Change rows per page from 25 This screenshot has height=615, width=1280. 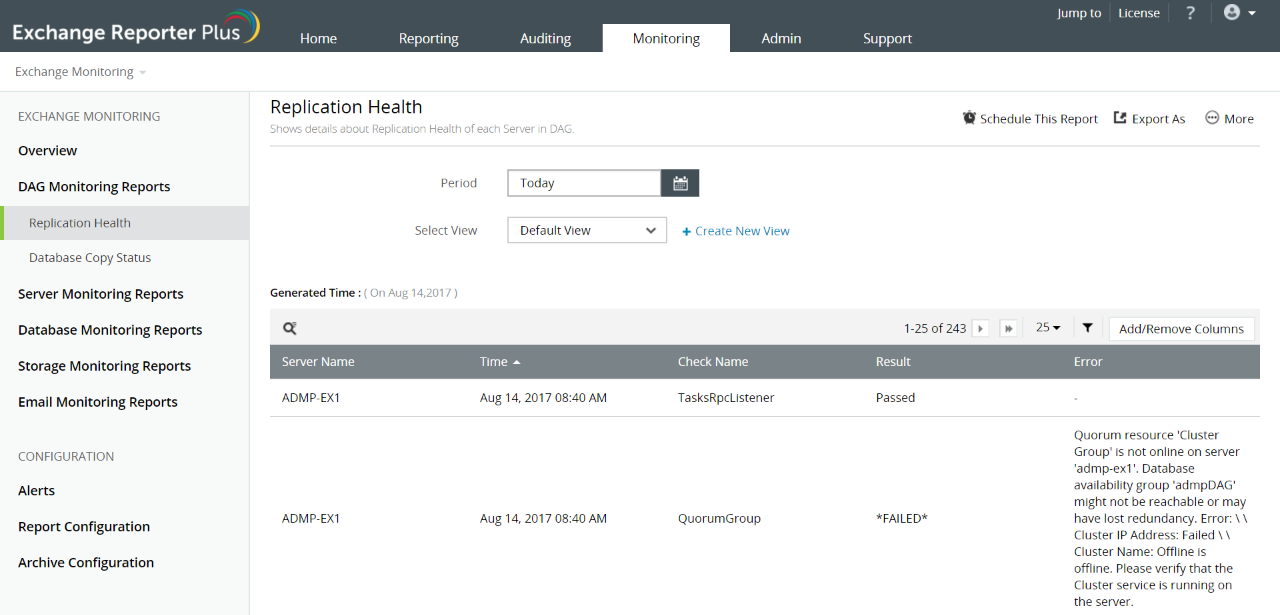point(1048,328)
